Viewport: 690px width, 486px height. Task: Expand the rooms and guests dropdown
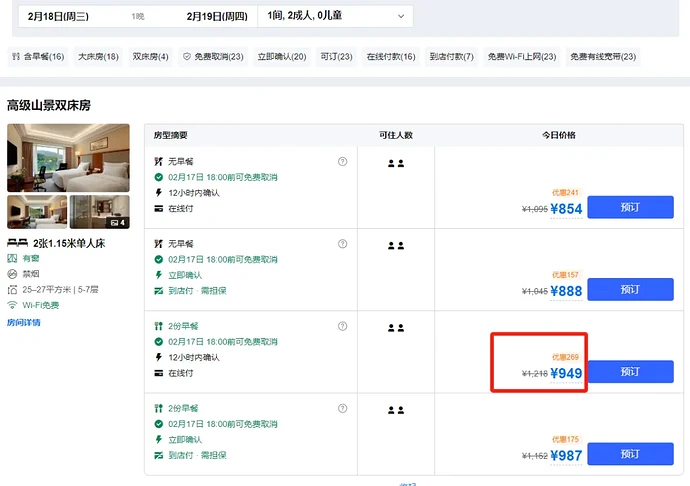[x=335, y=16]
